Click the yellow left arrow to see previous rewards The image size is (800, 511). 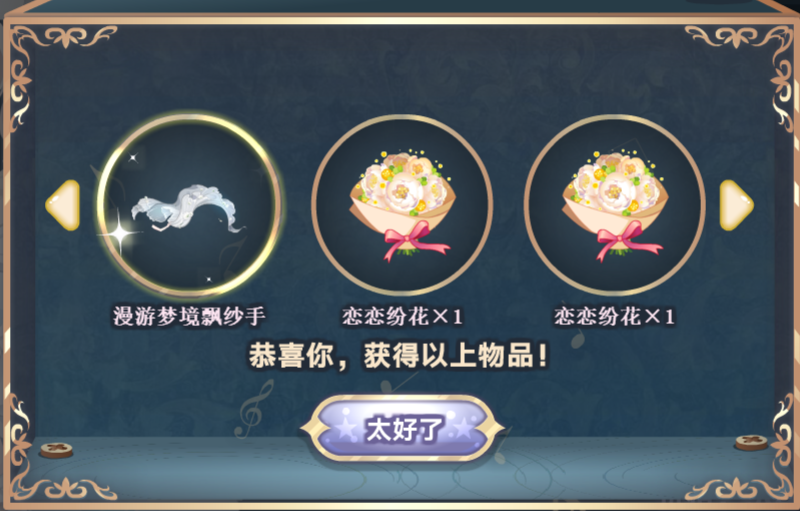click(x=63, y=205)
